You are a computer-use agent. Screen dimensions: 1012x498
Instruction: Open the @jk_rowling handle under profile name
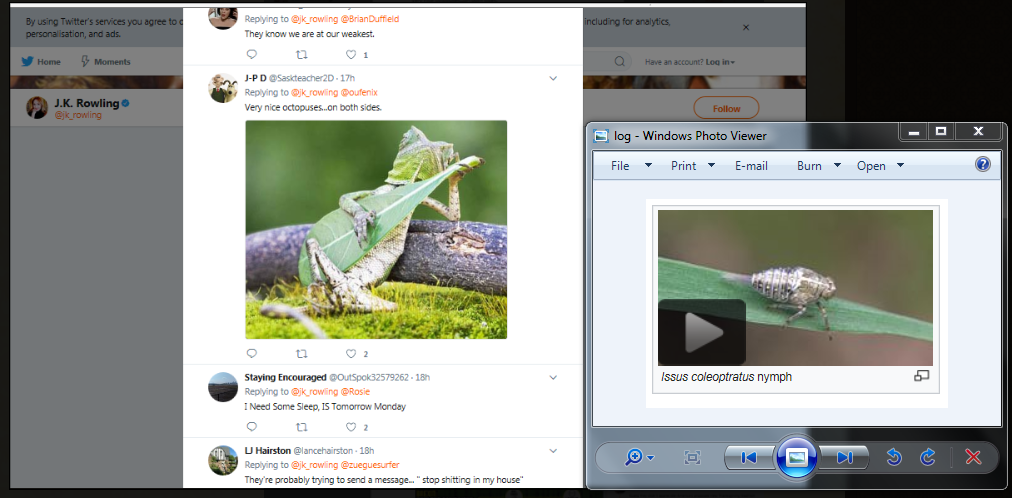[x=78, y=115]
